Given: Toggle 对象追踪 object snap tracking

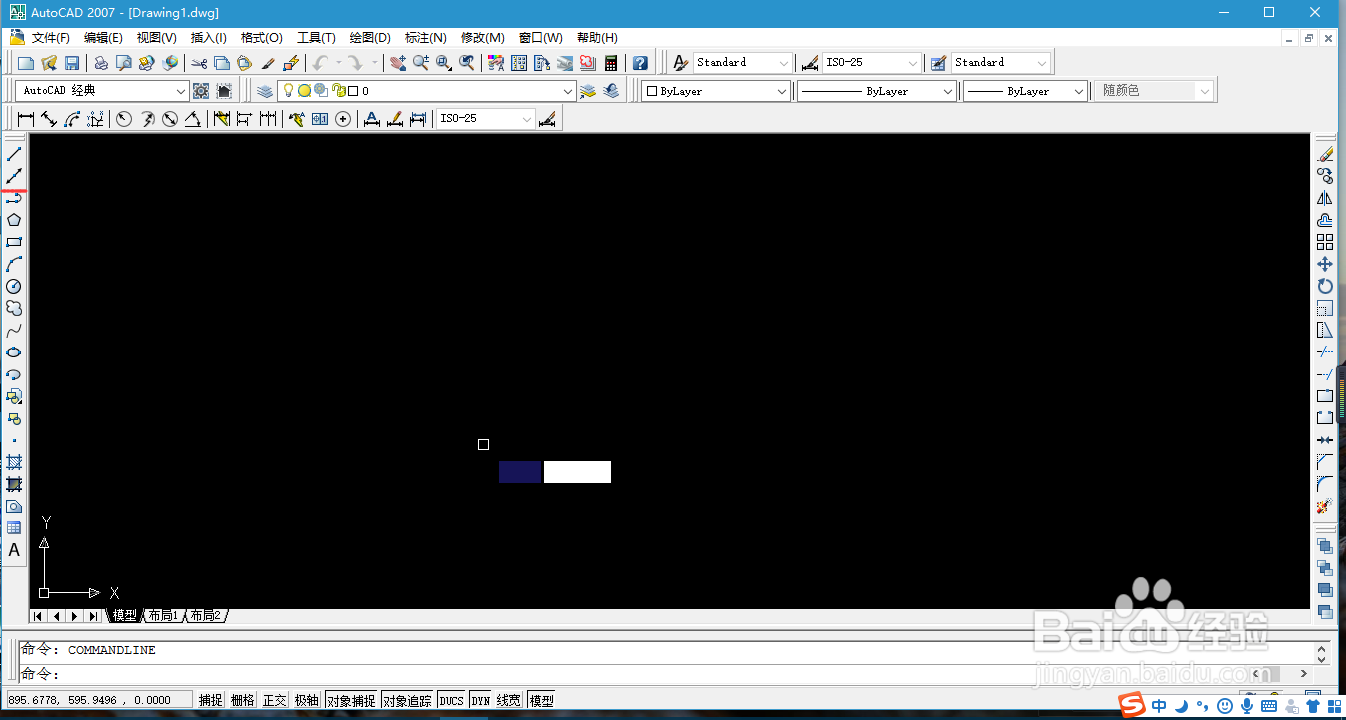Looking at the screenshot, I should [408, 700].
